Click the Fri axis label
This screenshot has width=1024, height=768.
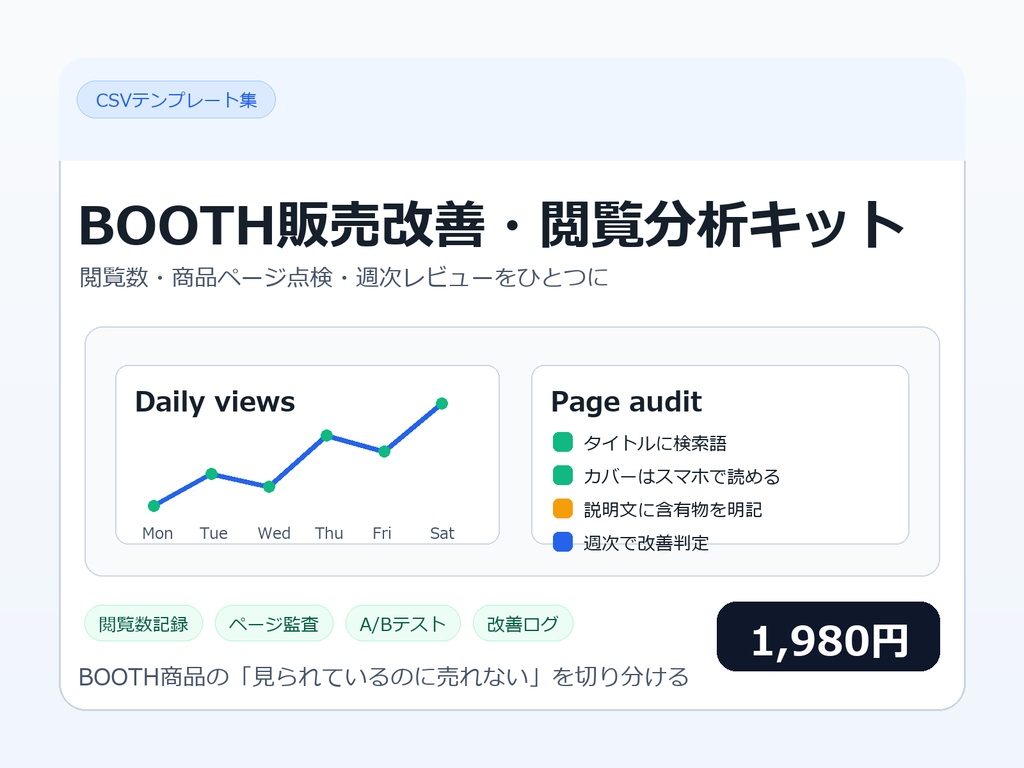coord(382,534)
